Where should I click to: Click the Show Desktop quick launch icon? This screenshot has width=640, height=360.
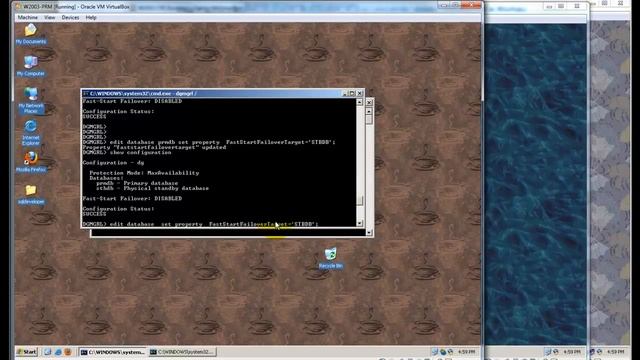[x=48, y=352]
